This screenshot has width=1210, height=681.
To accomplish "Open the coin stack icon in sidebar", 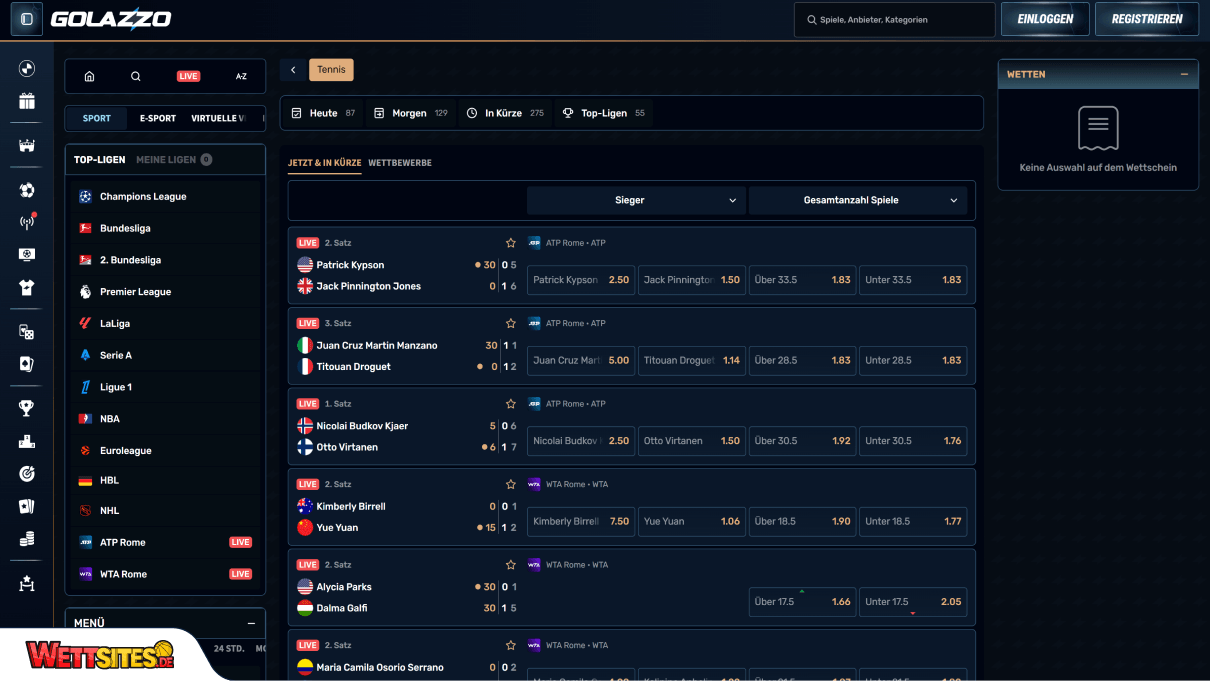I will (x=27, y=539).
